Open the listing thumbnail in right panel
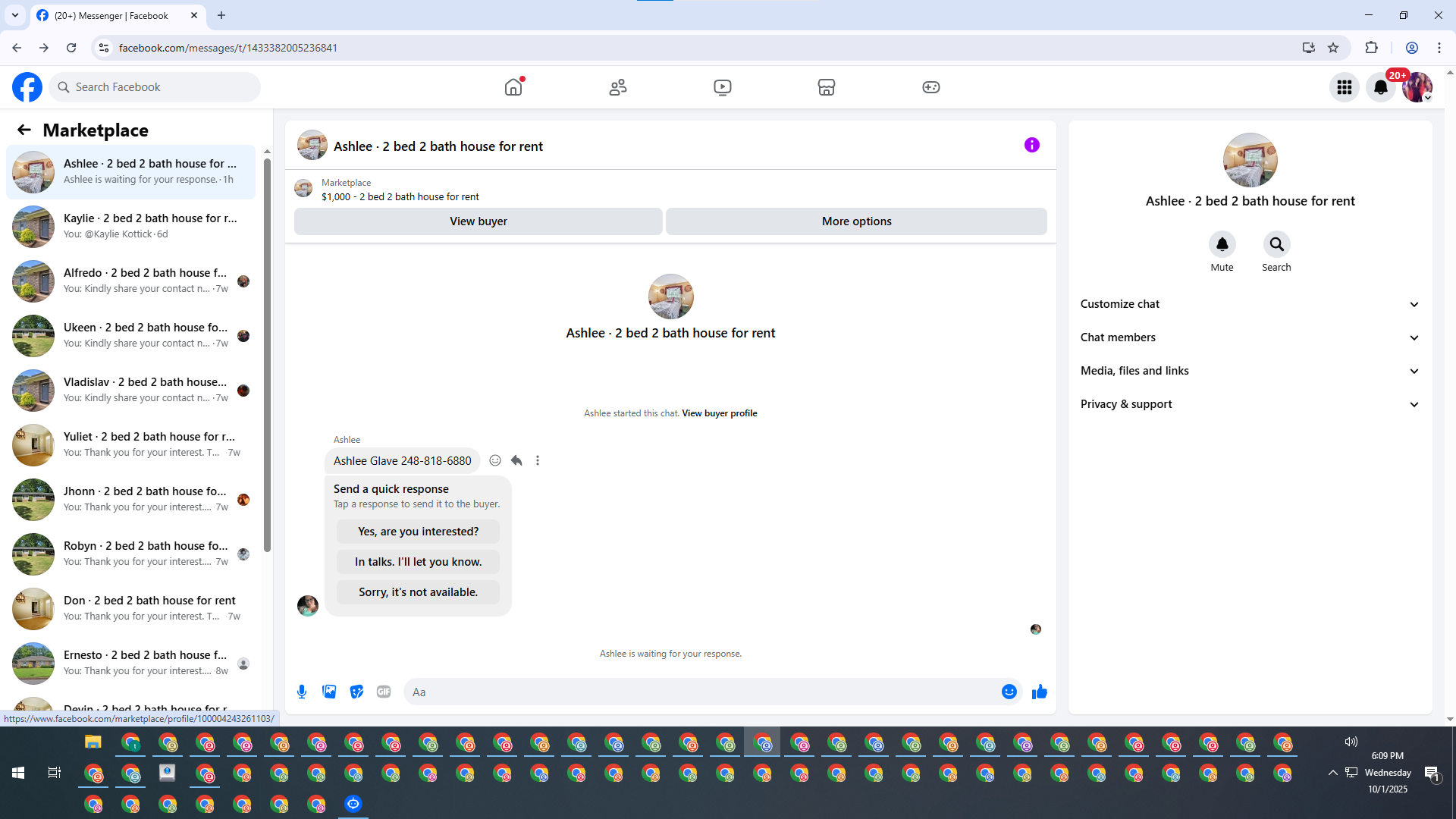The image size is (1456, 819). (1250, 160)
